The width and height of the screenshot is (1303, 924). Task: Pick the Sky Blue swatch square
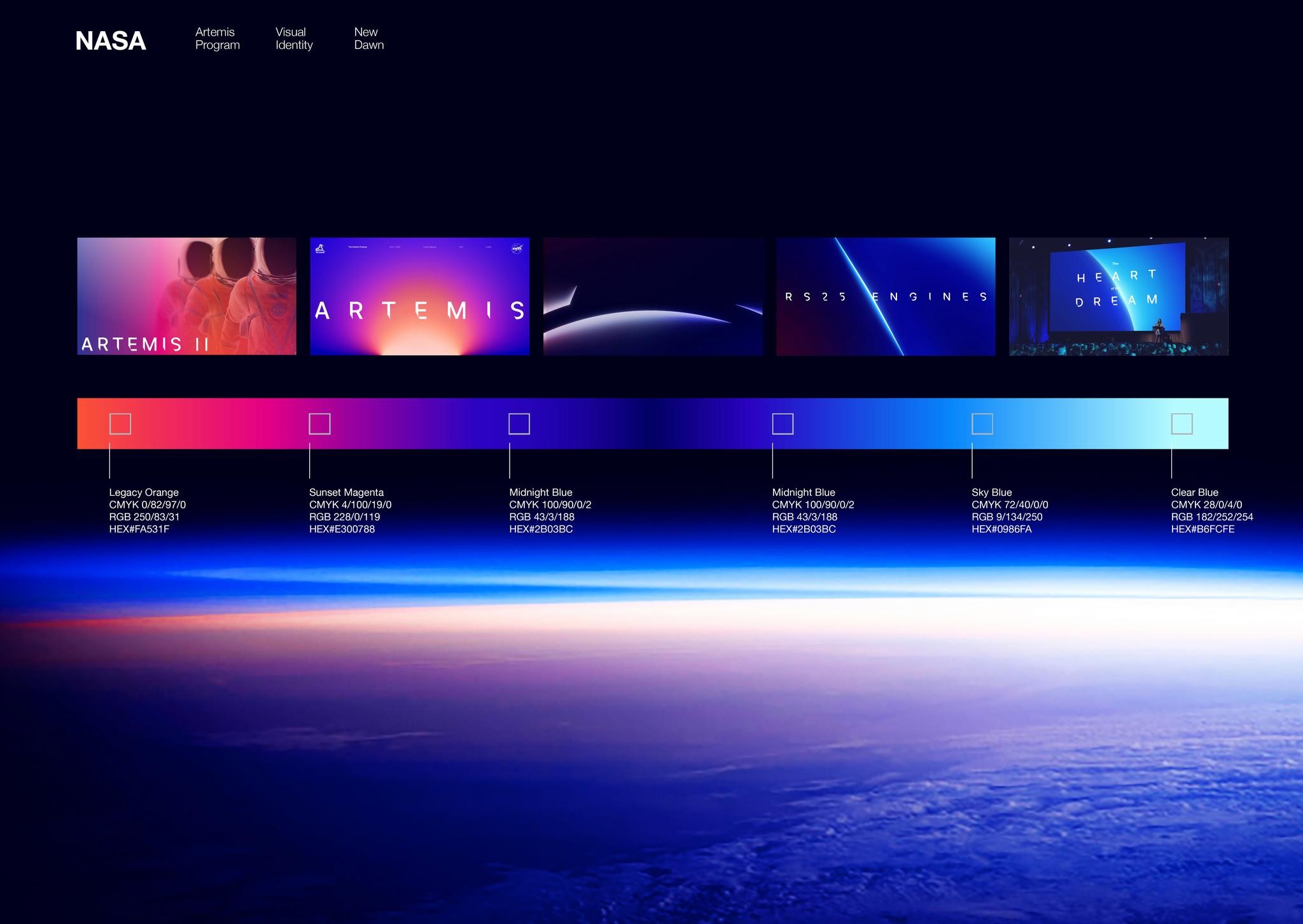pyautogui.click(x=982, y=424)
